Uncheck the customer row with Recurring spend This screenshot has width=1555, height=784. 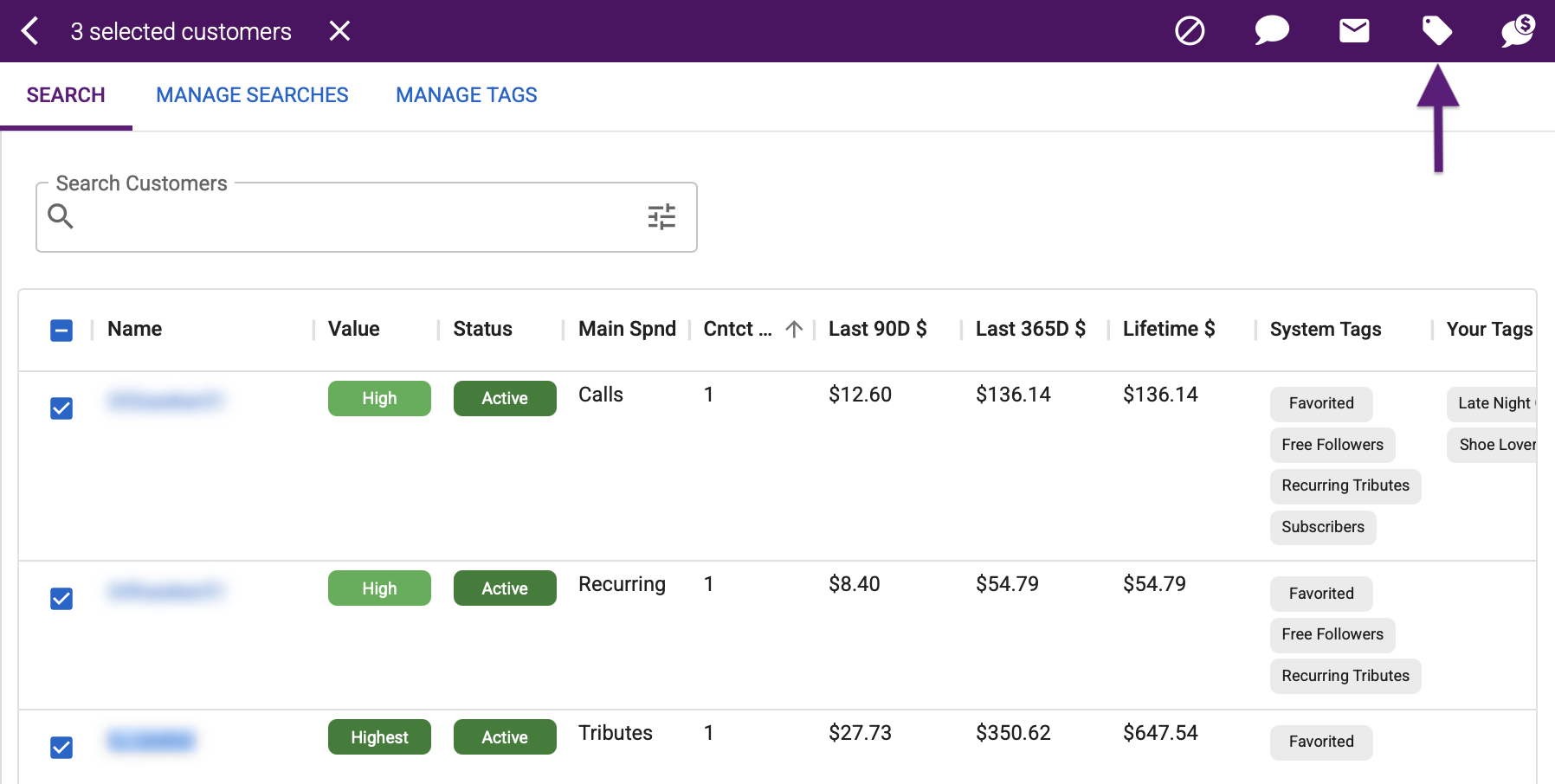[x=61, y=599]
